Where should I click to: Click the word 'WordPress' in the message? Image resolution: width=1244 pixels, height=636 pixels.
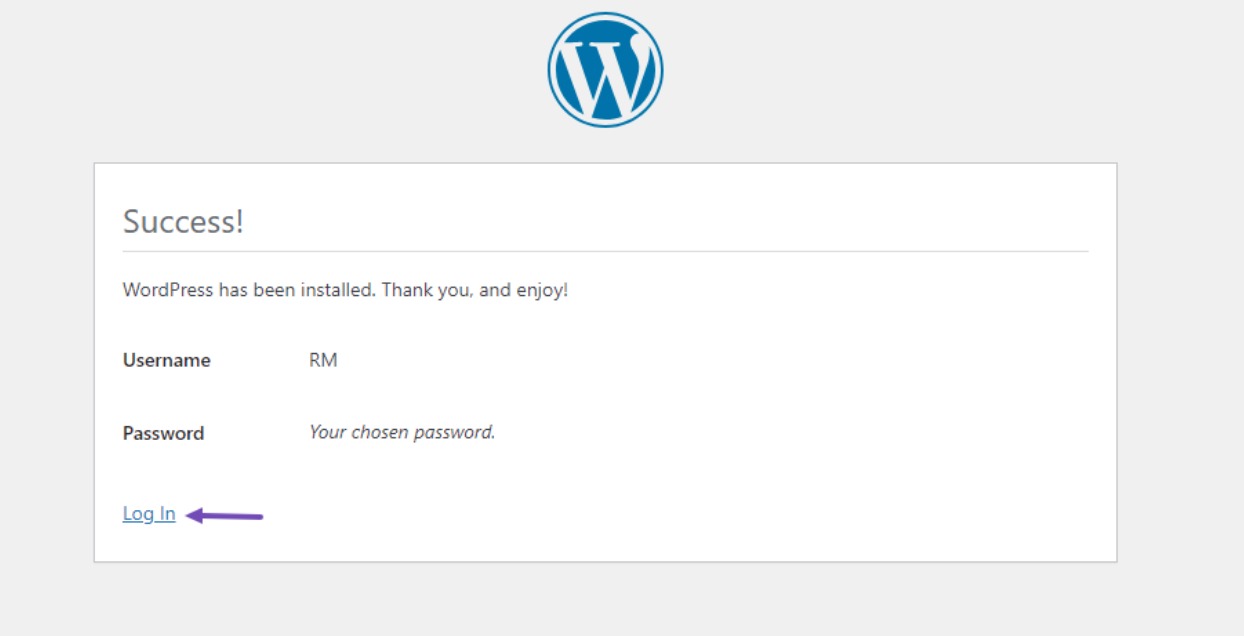(168, 291)
